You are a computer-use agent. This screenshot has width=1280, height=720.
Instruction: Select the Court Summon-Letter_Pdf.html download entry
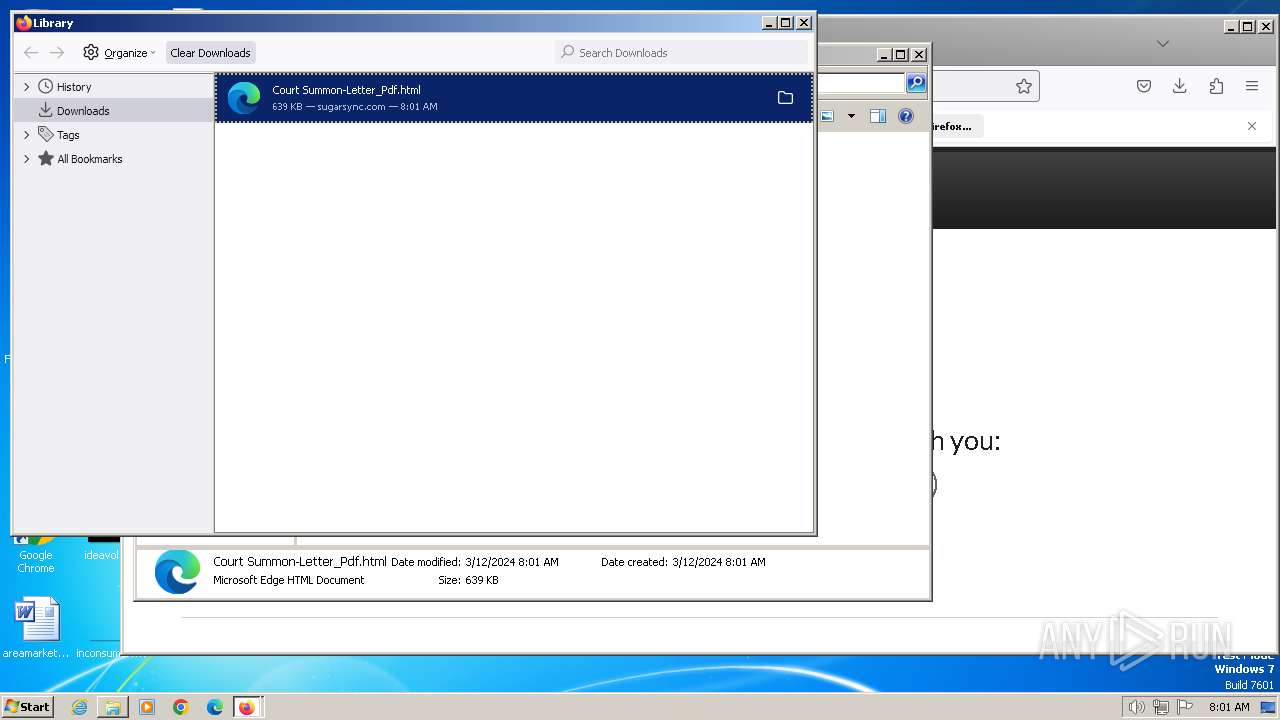point(514,98)
